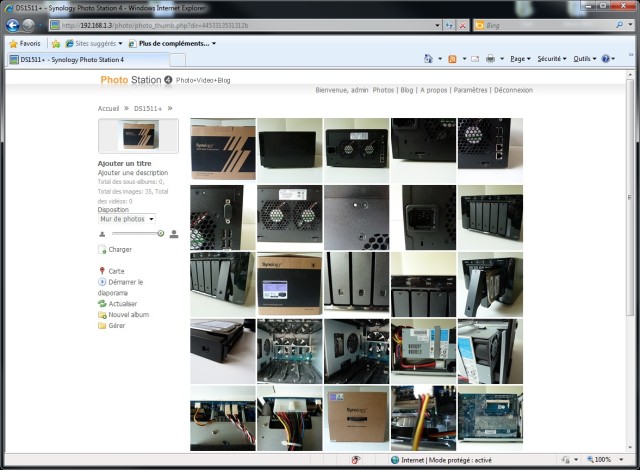The width and height of the screenshot is (640, 470).
Task: Open photo of blue motherboard circuit
Action: [491, 418]
